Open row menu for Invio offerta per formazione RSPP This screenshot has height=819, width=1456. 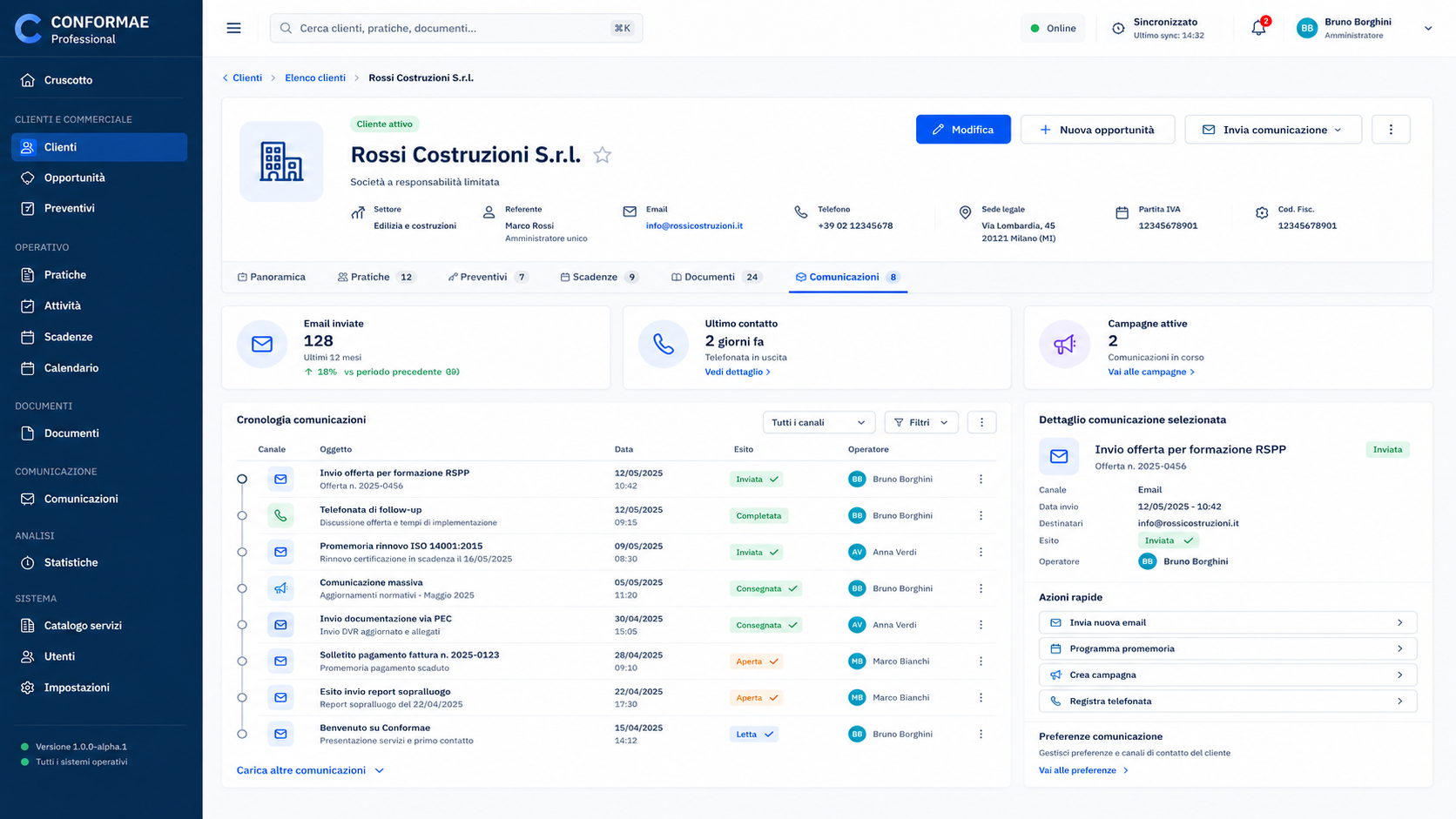(x=981, y=480)
